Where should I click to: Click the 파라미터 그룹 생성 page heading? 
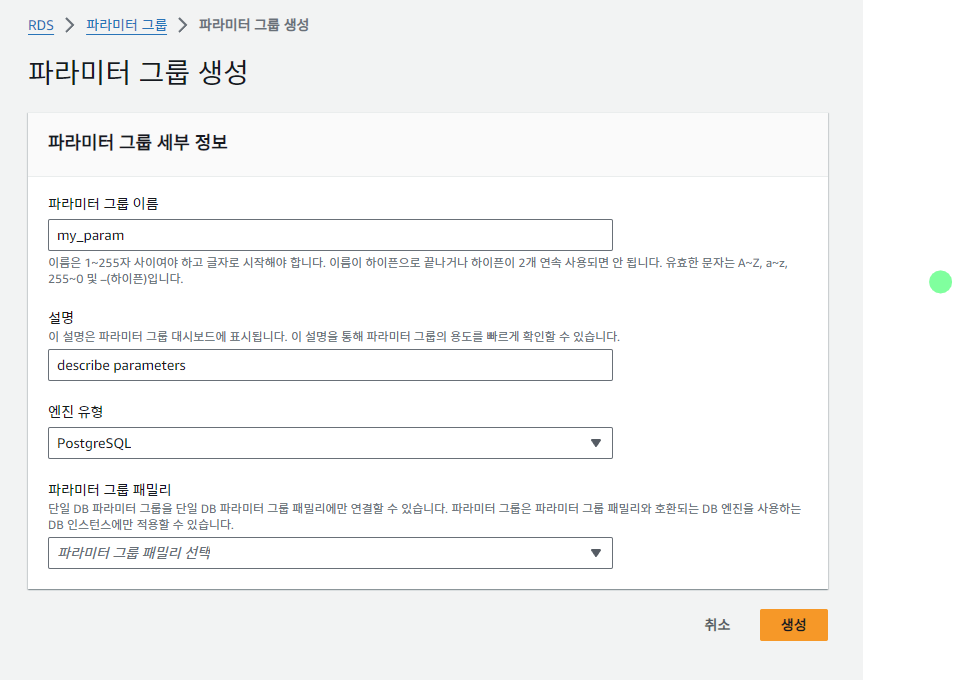click(138, 72)
